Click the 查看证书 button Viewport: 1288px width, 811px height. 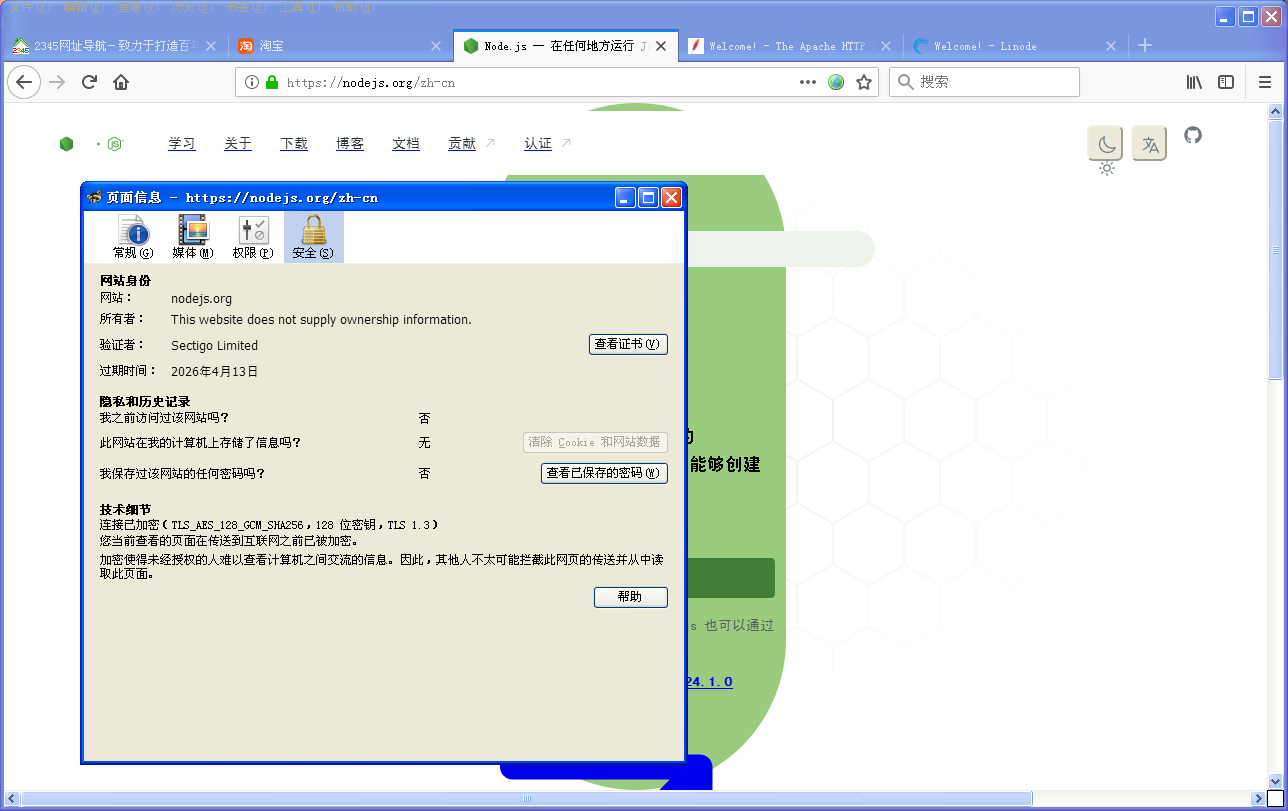tap(628, 344)
